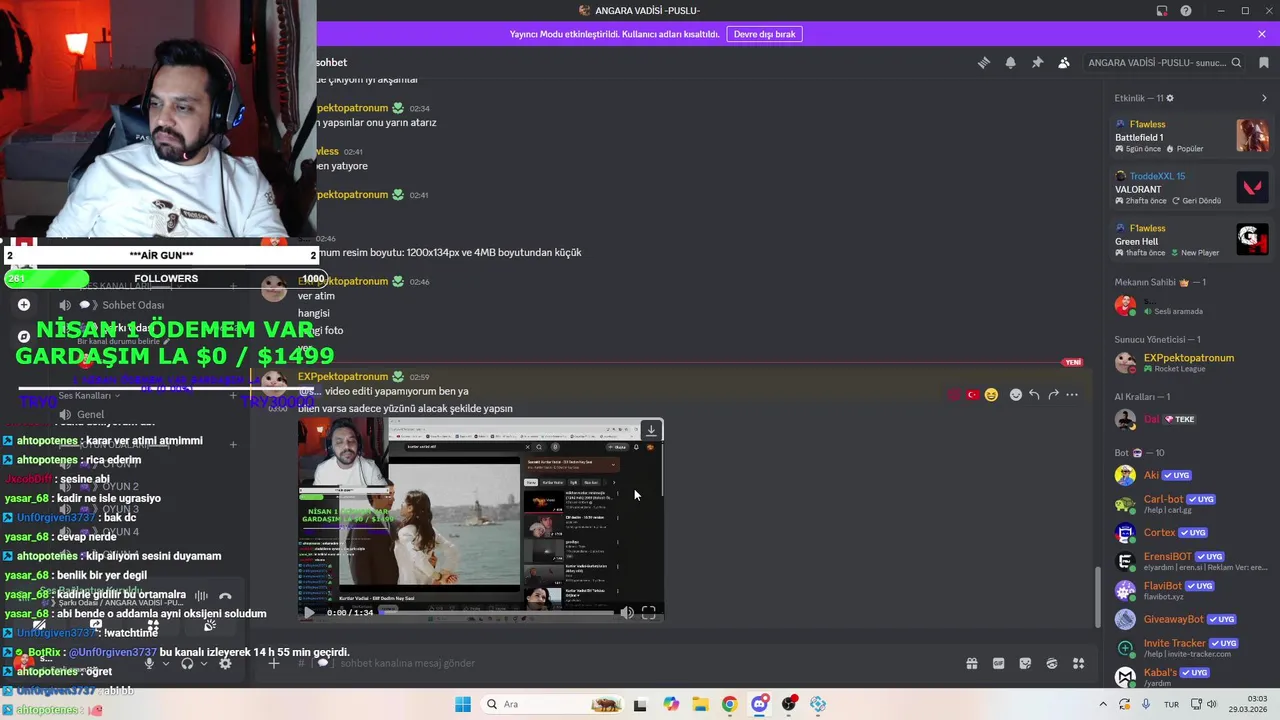Open TroddeXXL 15 VALORANT activity card
Image resolution: width=1280 pixels, height=720 pixels.
pyautogui.click(x=1192, y=188)
